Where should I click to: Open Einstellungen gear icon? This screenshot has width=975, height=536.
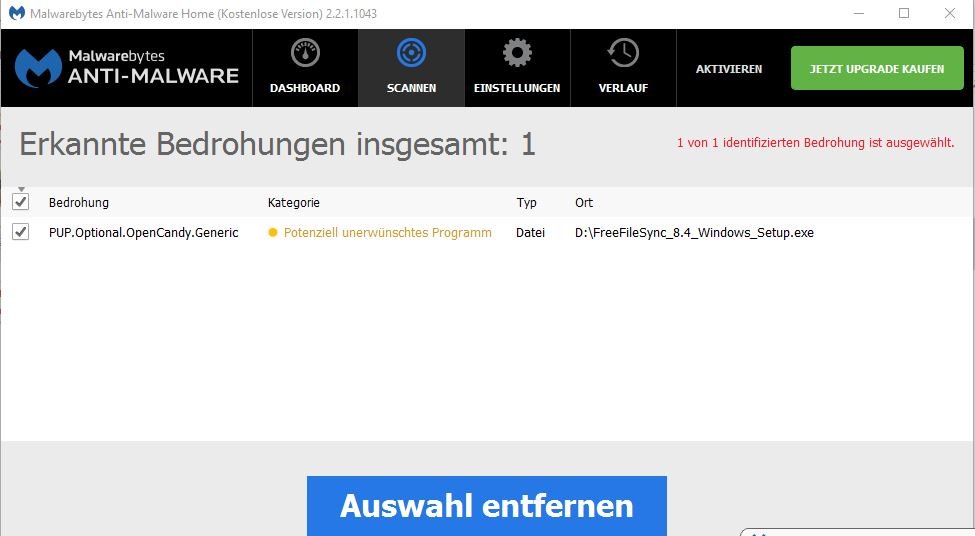(x=517, y=53)
